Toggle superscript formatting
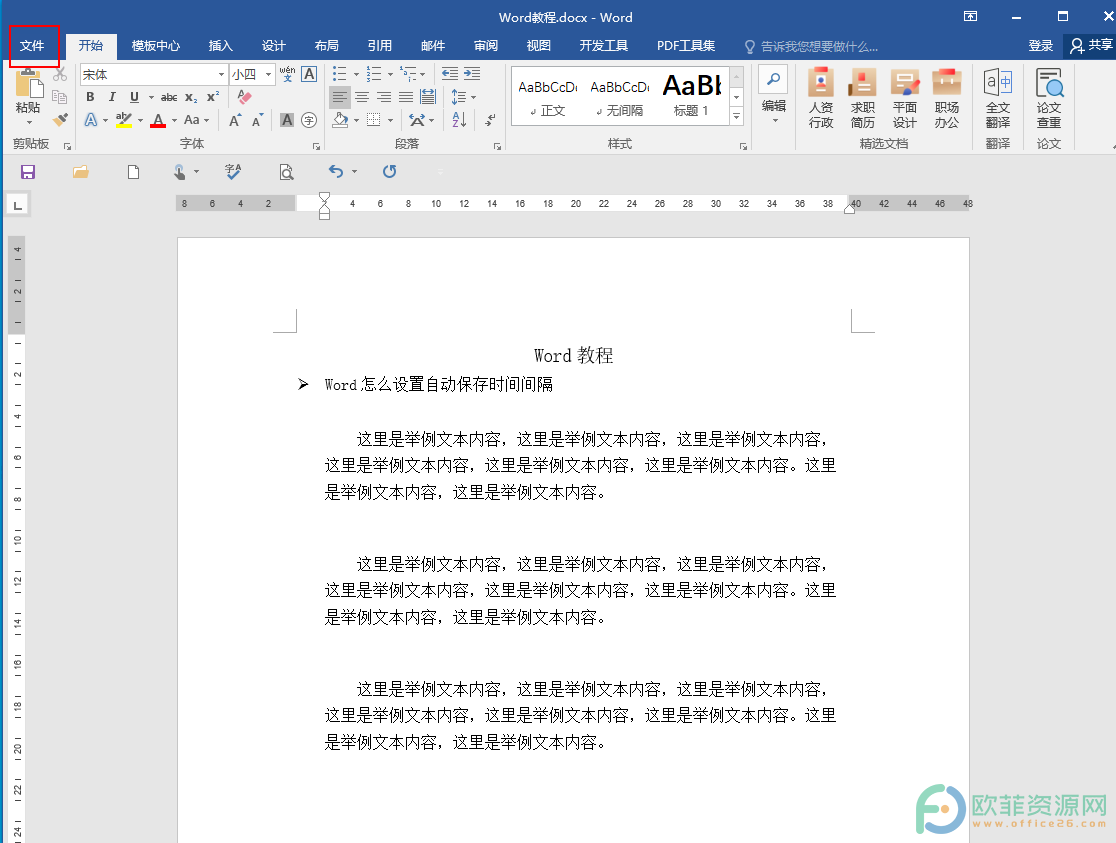 pos(213,97)
